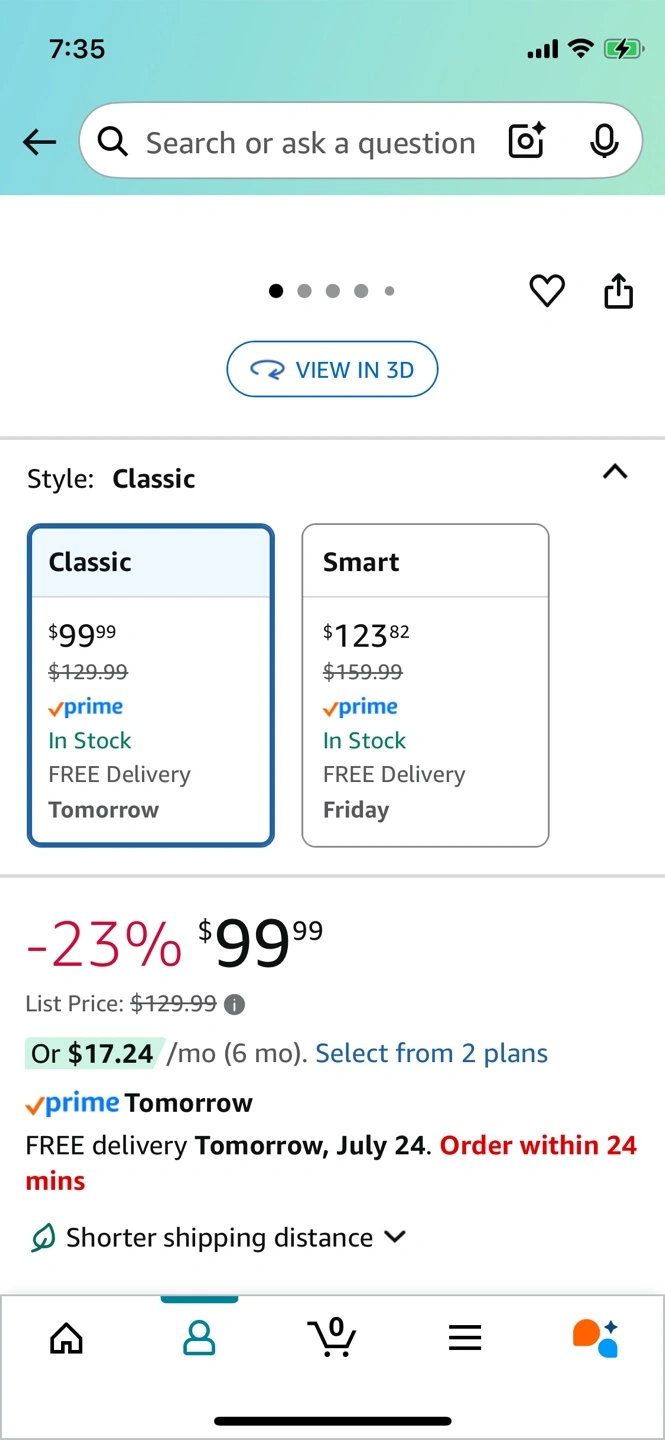Activate voice search microphone
665x1440 pixels.
point(604,142)
